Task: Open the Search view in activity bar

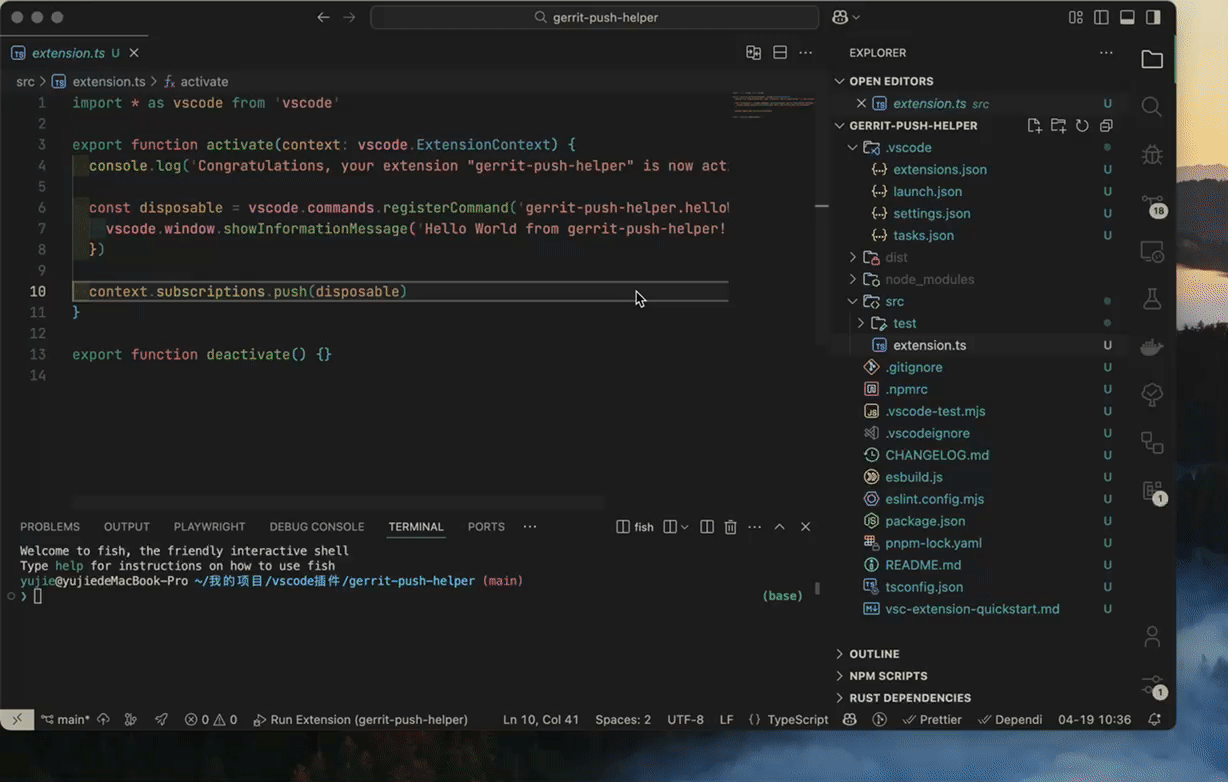Action: [1152, 107]
